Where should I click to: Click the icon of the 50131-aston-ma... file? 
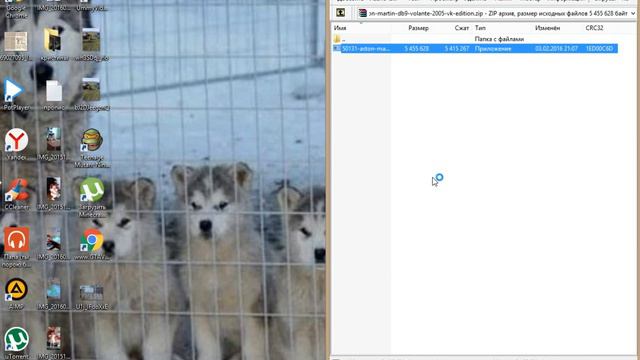pyautogui.click(x=337, y=49)
